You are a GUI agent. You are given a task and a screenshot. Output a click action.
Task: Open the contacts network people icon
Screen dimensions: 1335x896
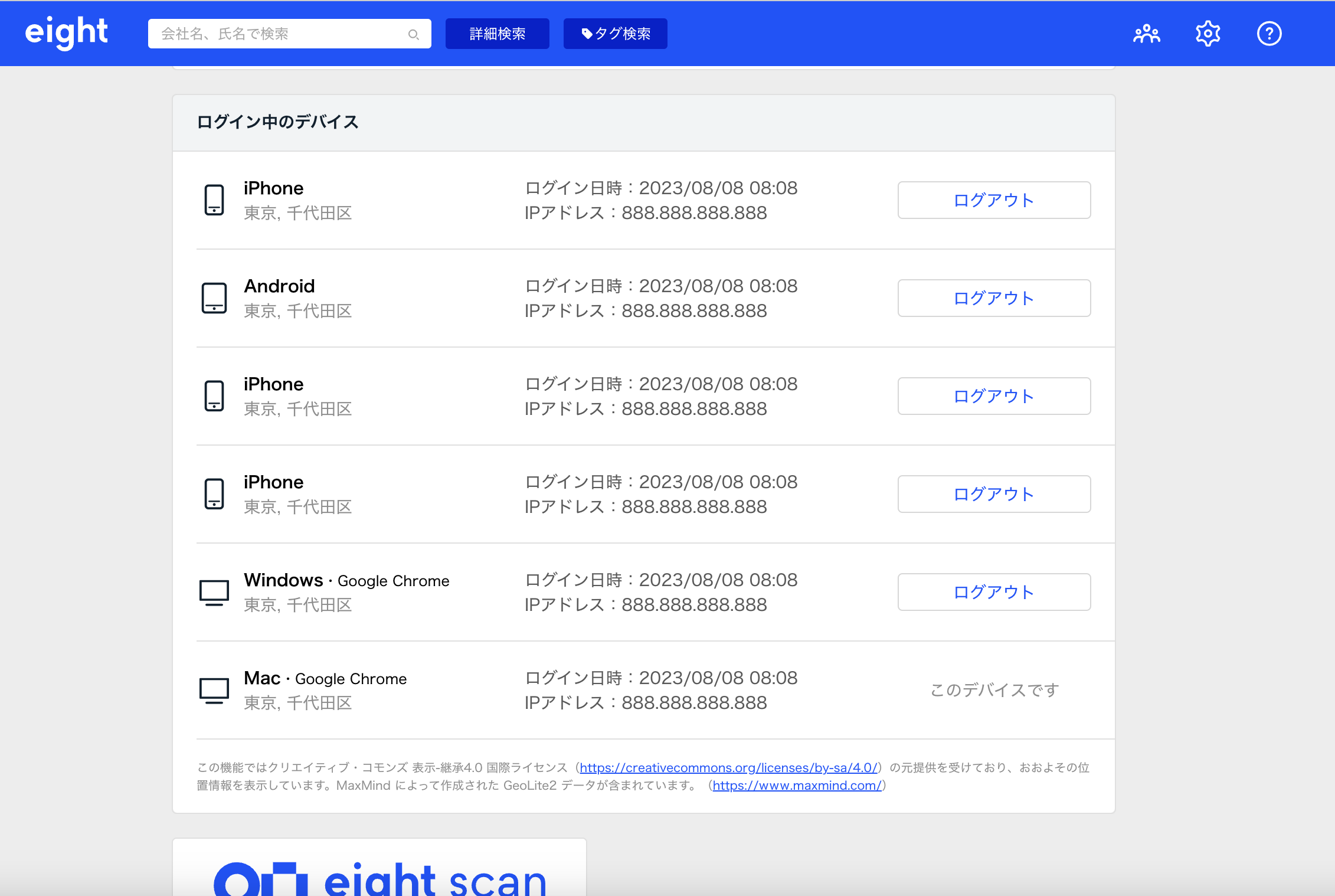[1146, 34]
